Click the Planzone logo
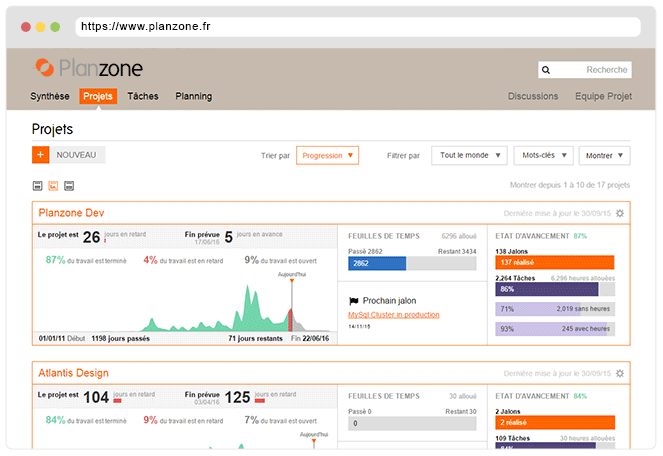The width and height of the screenshot is (663, 456). pyautogui.click(x=88, y=68)
